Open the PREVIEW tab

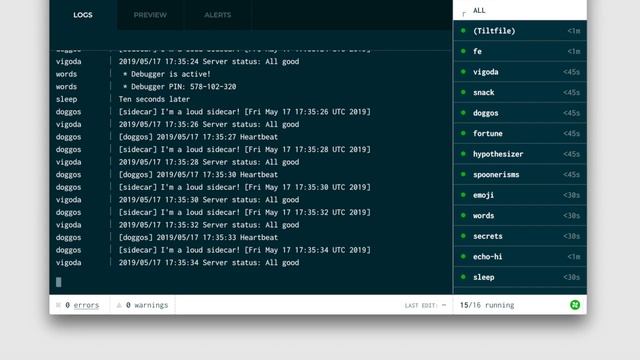150,15
